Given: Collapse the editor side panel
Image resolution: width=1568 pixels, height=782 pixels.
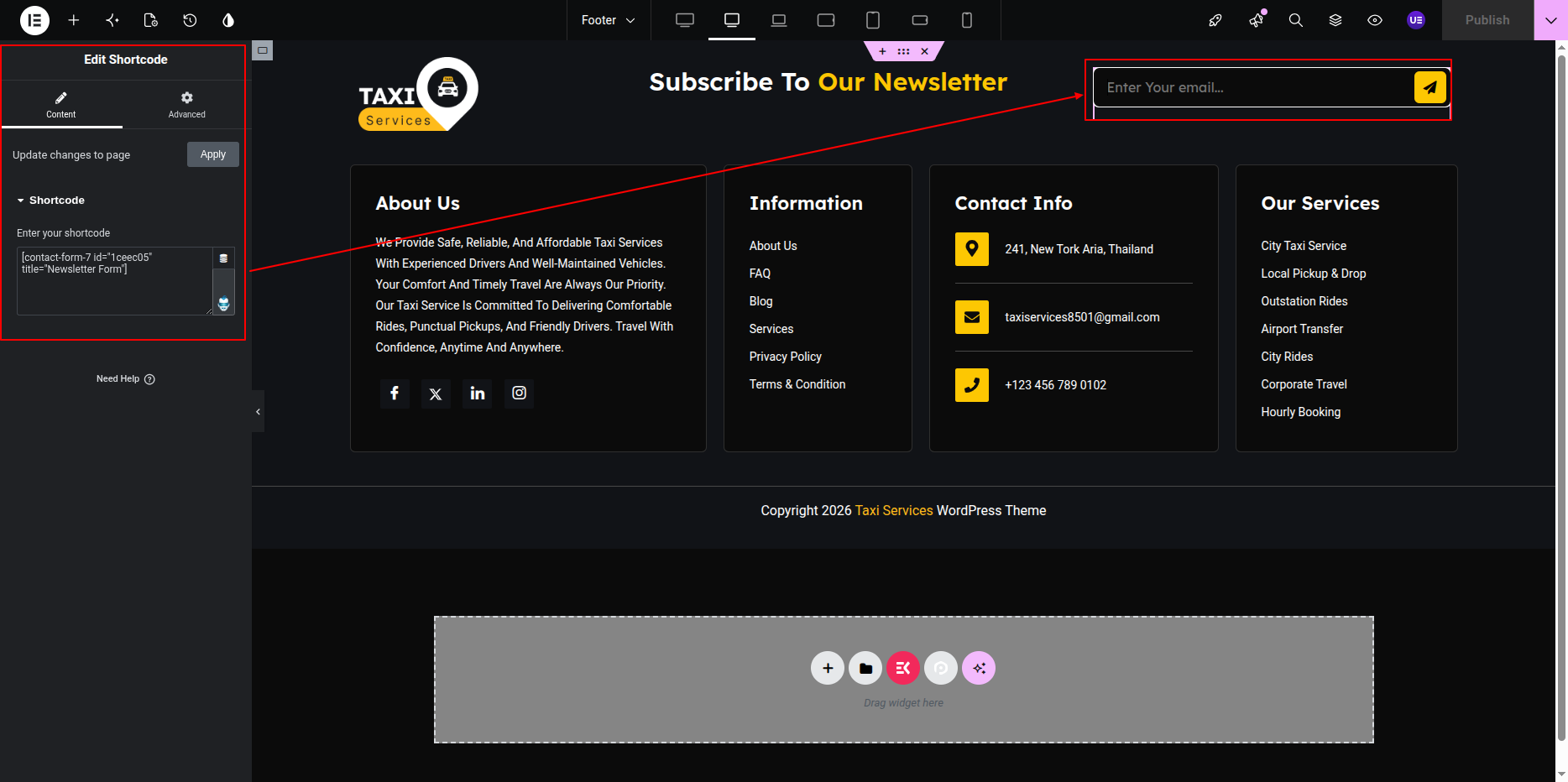Looking at the screenshot, I should [258, 411].
